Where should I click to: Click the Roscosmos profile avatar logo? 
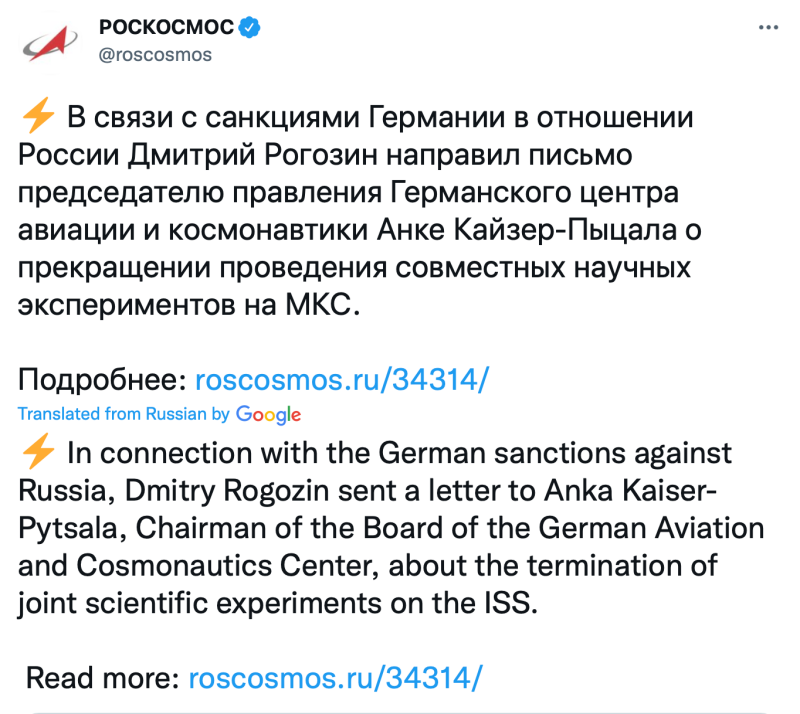47,41
